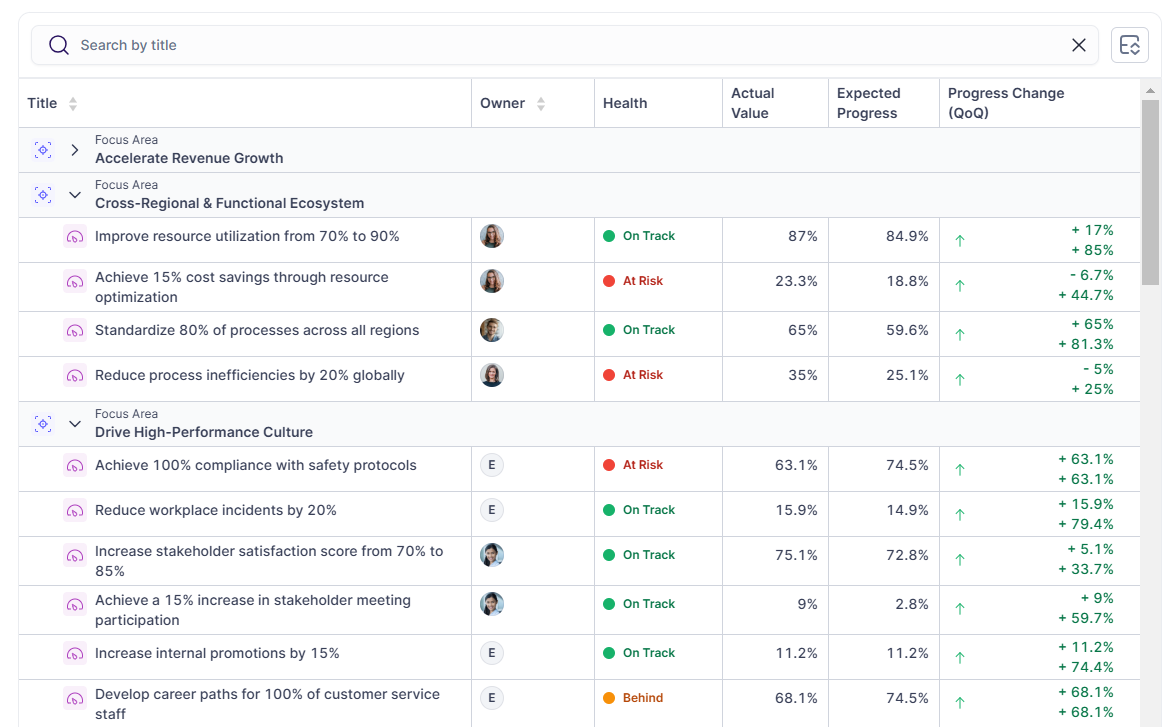1172x727 pixels.
Task: Open owner avatar for Standardize 80% of processes
Action: [491, 330]
